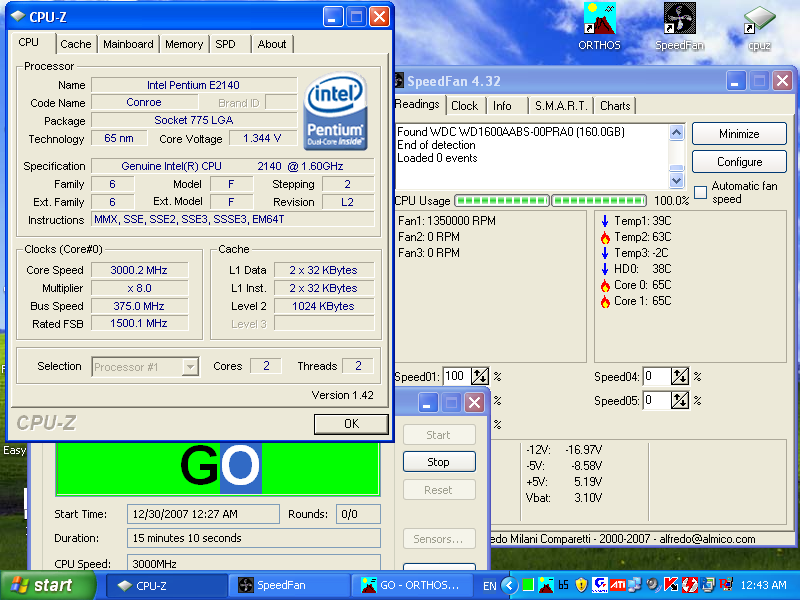Open the SpeedFan desktop shortcut icon
This screenshot has width=800, height=600.
coord(680,20)
